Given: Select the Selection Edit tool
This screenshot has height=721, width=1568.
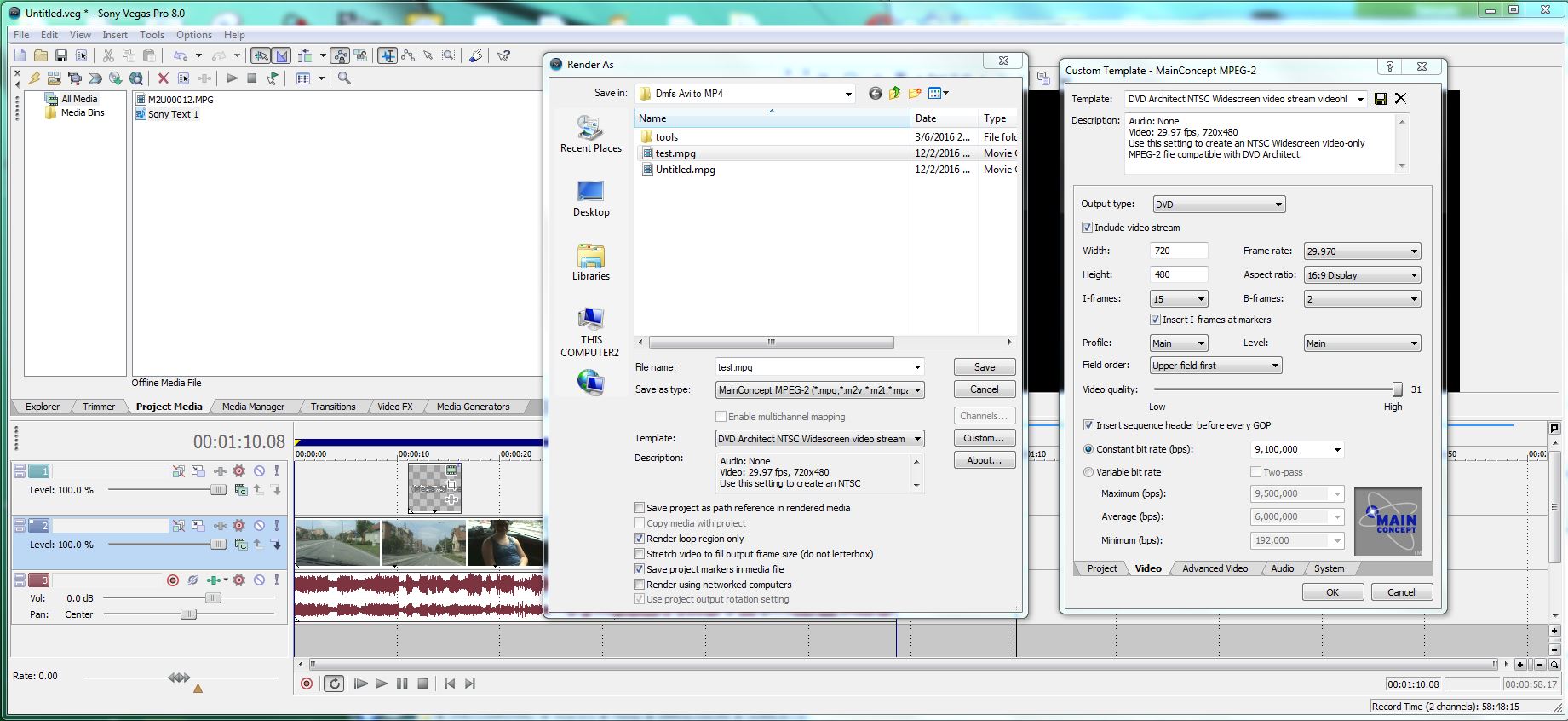Looking at the screenshot, I should (x=428, y=55).
